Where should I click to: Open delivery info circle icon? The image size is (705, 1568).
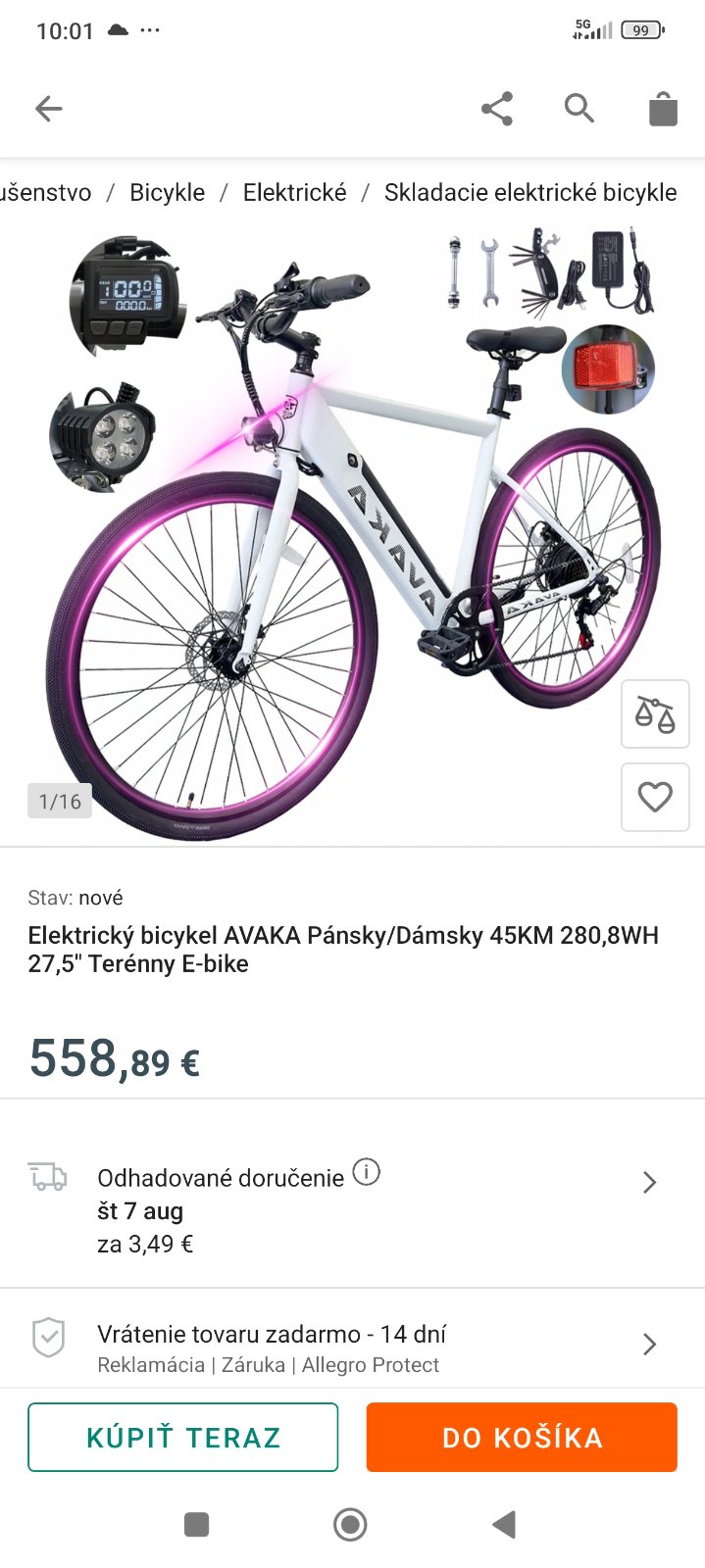[x=366, y=1171]
